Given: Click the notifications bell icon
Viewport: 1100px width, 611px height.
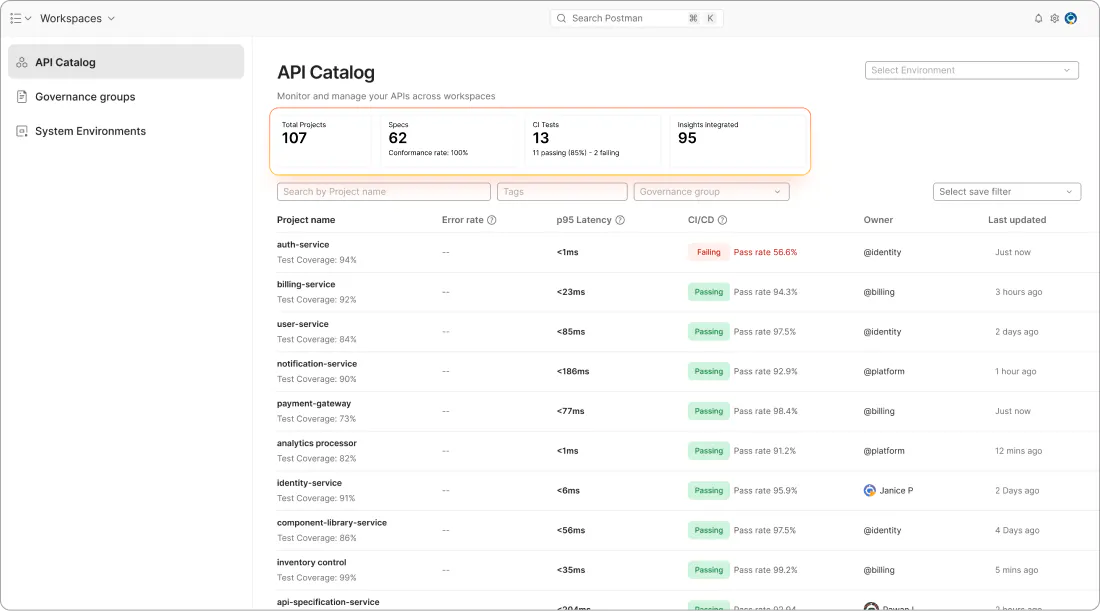Looking at the screenshot, I should click(1038, 18).
